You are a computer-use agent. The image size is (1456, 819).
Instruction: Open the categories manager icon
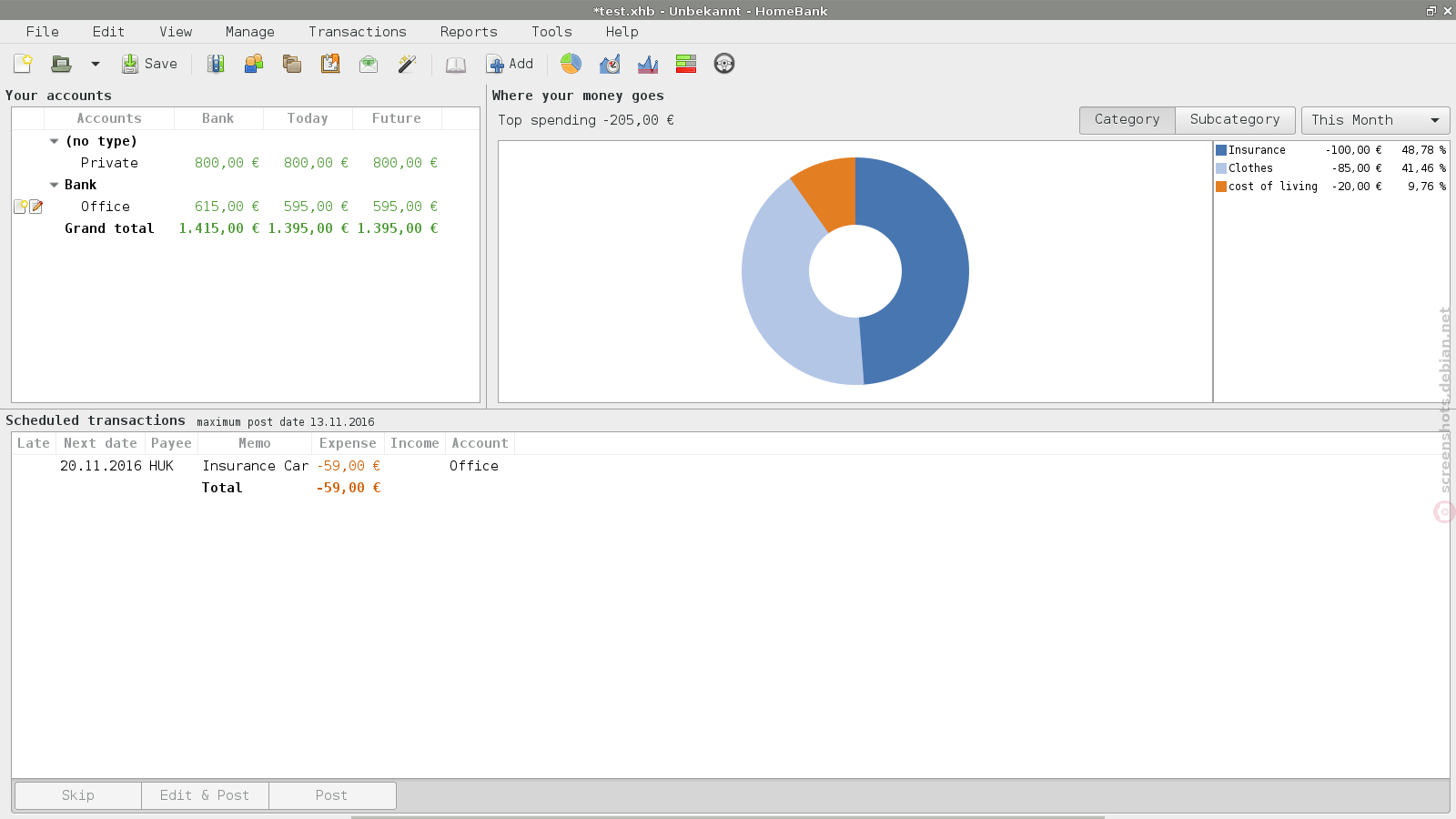click(x=292, y=64)
